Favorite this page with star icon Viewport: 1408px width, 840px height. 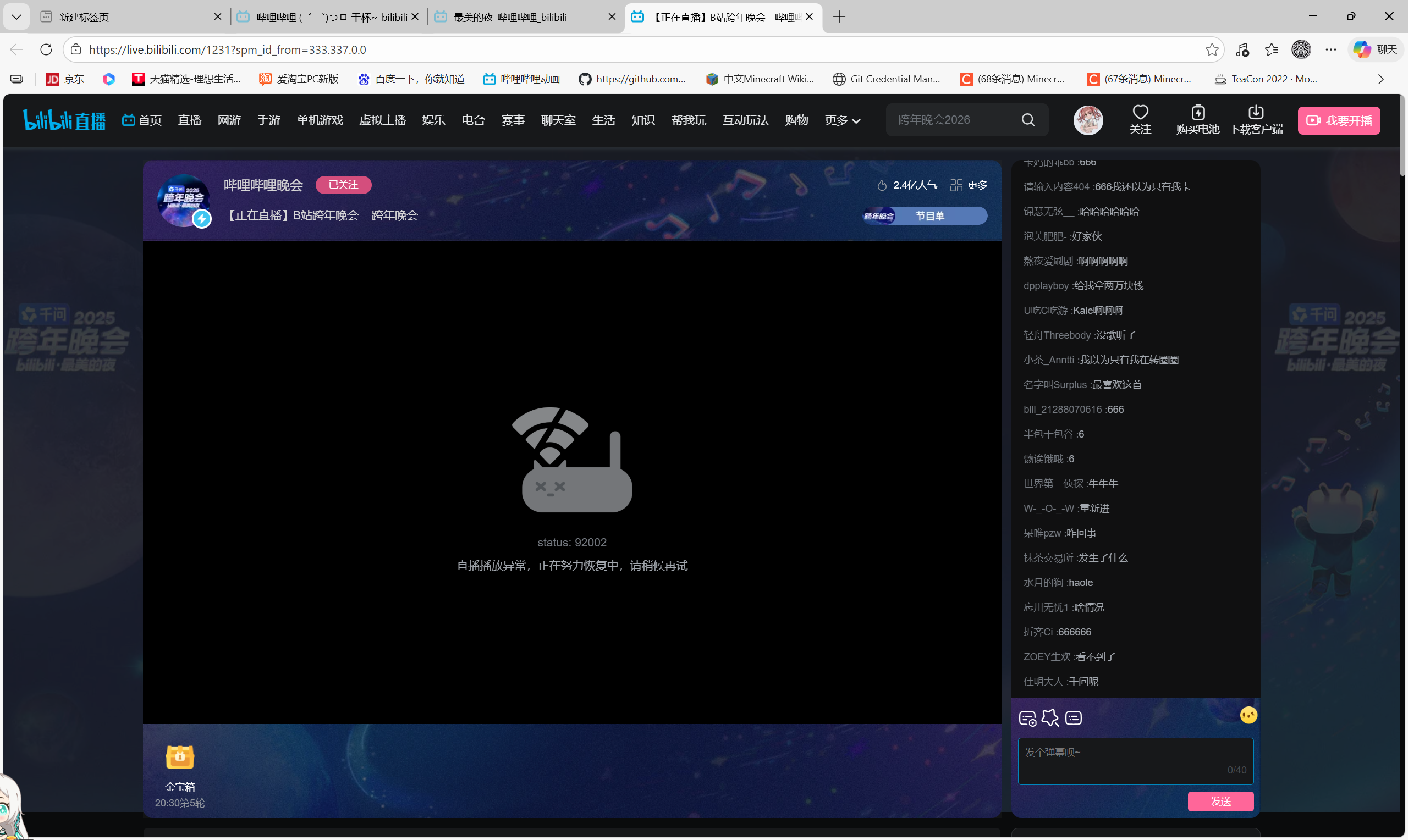click(x=1212, y=50)
